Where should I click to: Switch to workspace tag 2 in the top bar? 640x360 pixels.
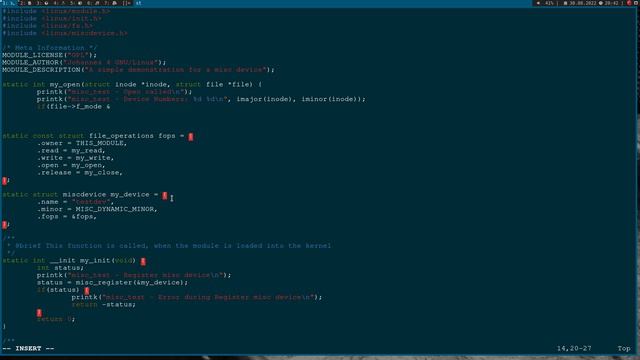click(x=25, y=3)
